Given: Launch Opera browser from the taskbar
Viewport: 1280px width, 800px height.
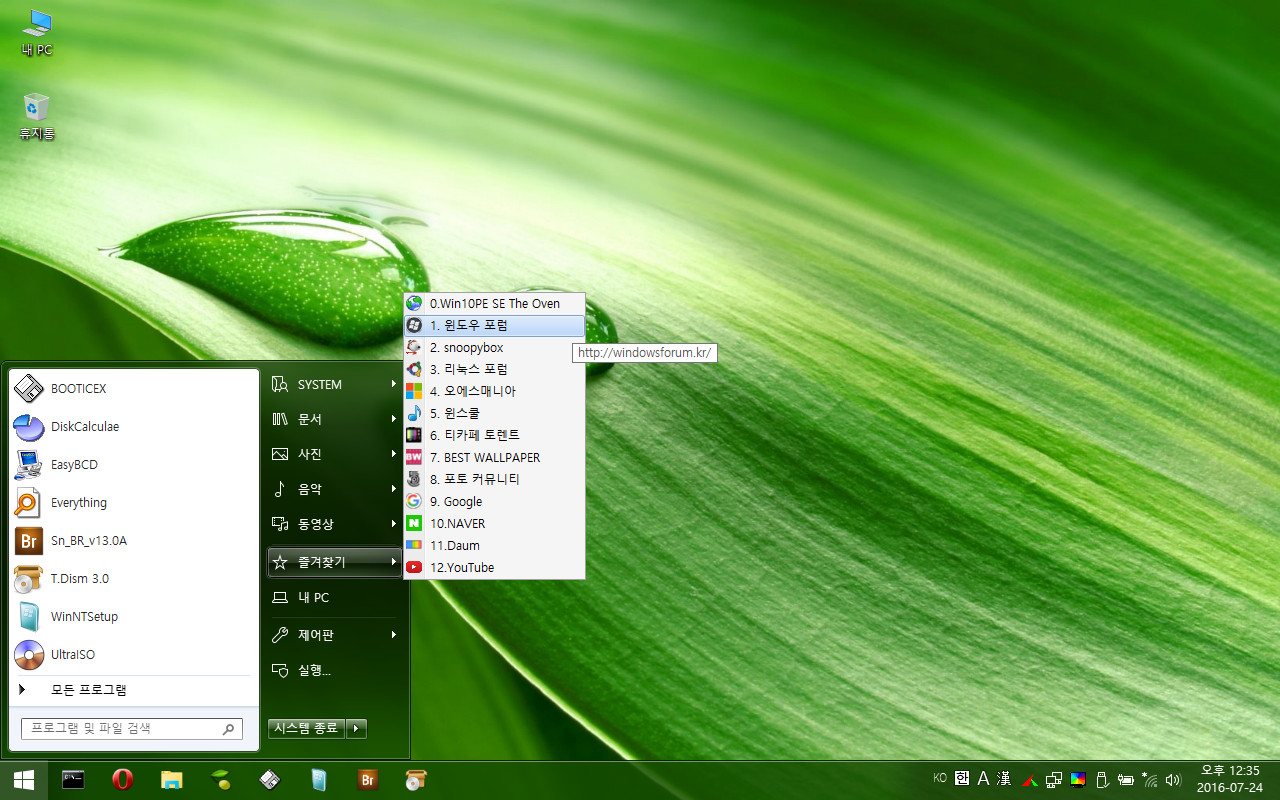Looking at the screenshot, I should [x=123, y=780].
